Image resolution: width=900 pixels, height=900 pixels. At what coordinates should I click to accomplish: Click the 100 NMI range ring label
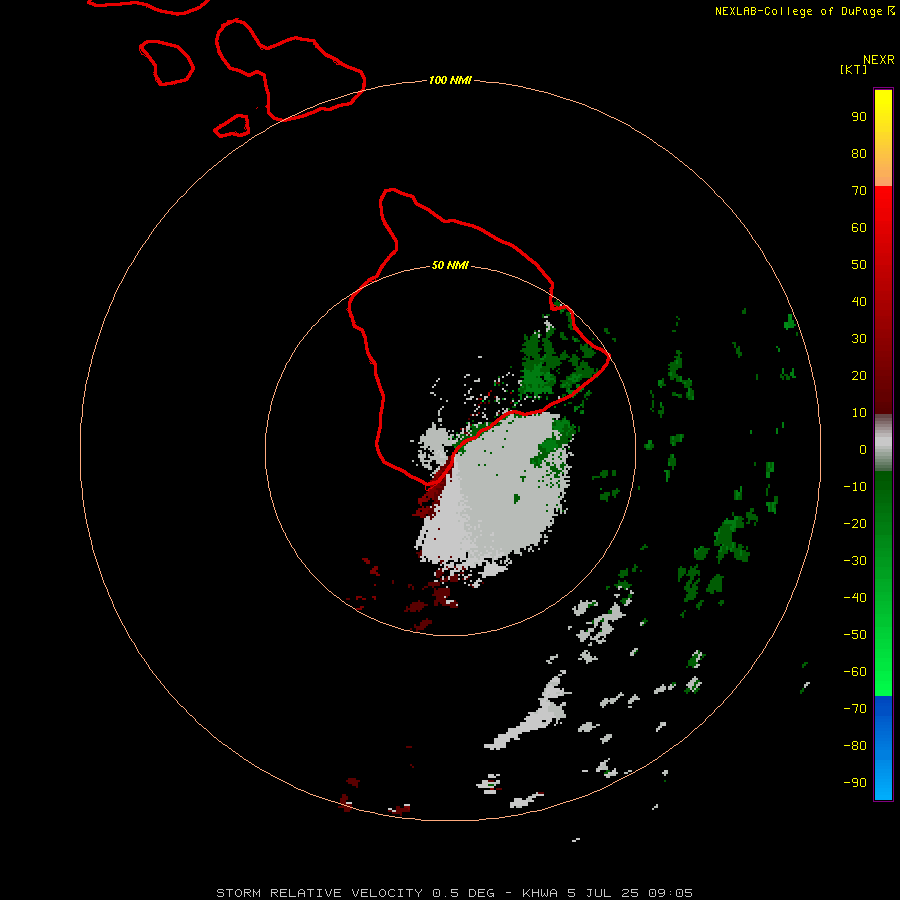pyautogui.click(x=450, y=80)
